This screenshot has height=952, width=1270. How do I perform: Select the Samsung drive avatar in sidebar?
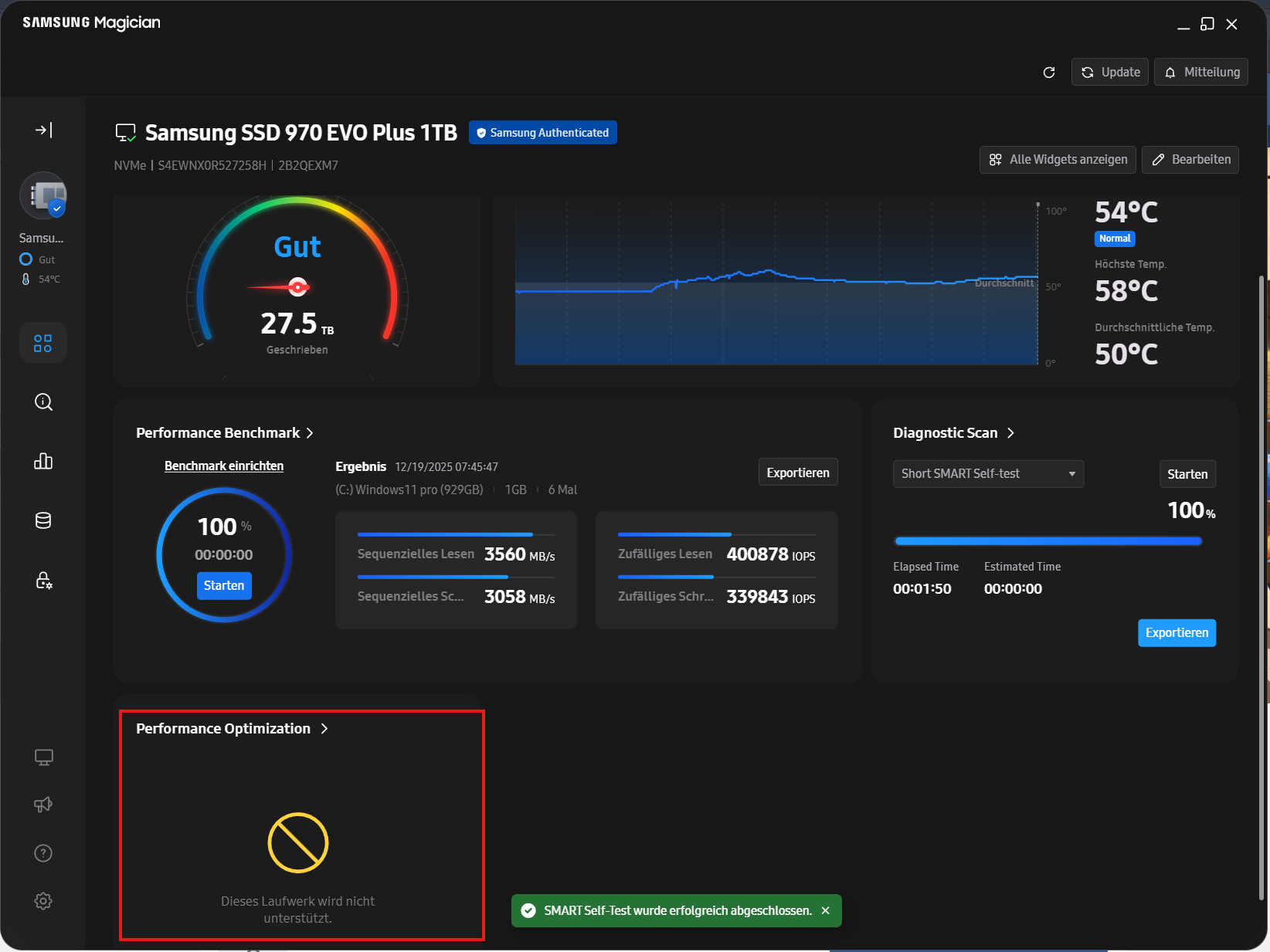coord(43,195)
